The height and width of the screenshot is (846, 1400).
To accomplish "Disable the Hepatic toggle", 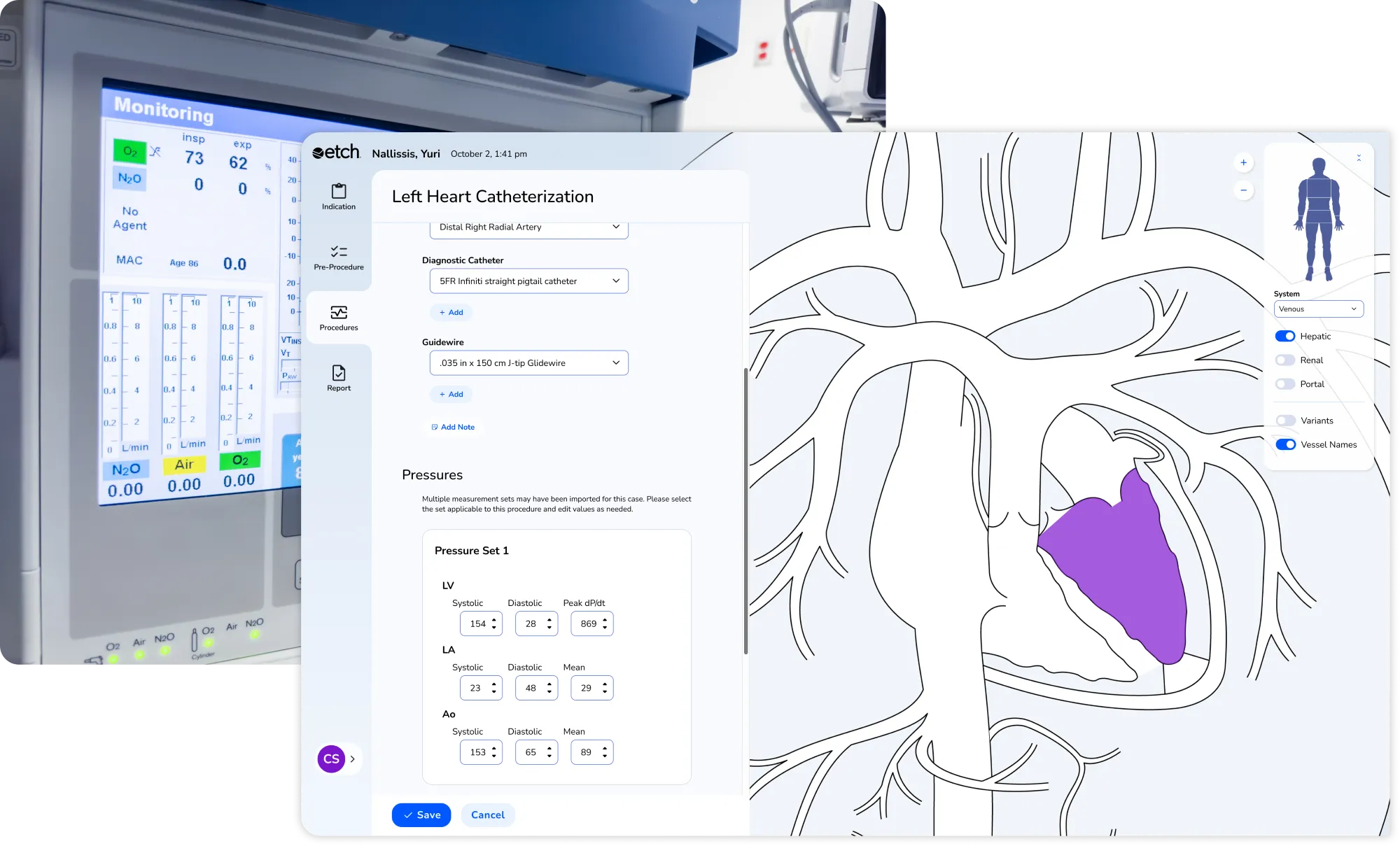I will tap(1285, 337).
